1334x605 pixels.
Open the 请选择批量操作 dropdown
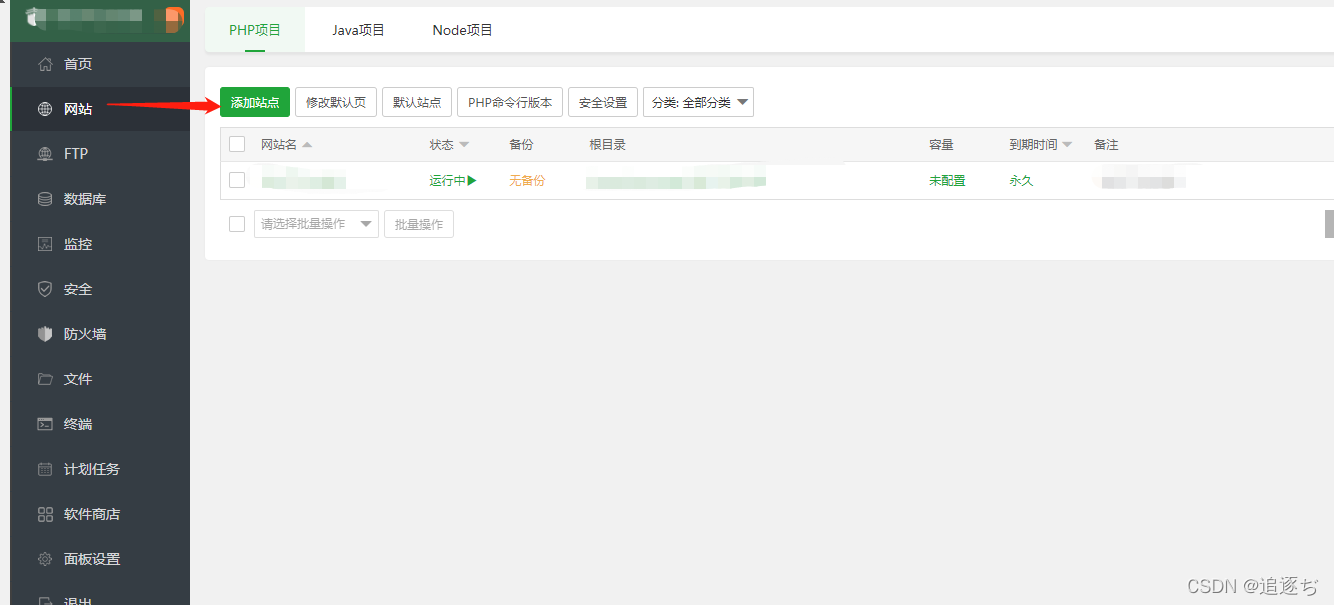tap(315, 223)
